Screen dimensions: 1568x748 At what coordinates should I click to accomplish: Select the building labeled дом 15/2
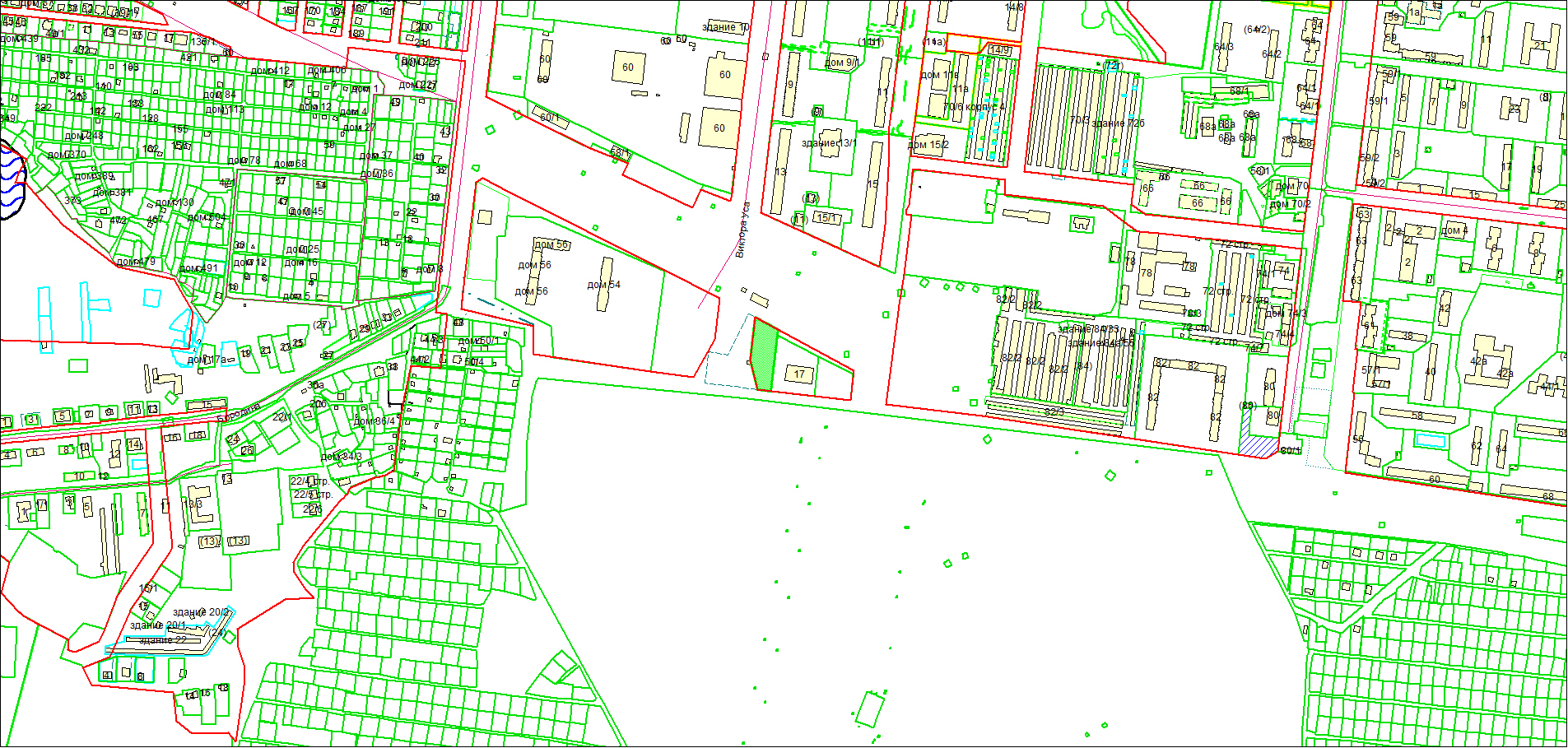[x=928, y=145]
